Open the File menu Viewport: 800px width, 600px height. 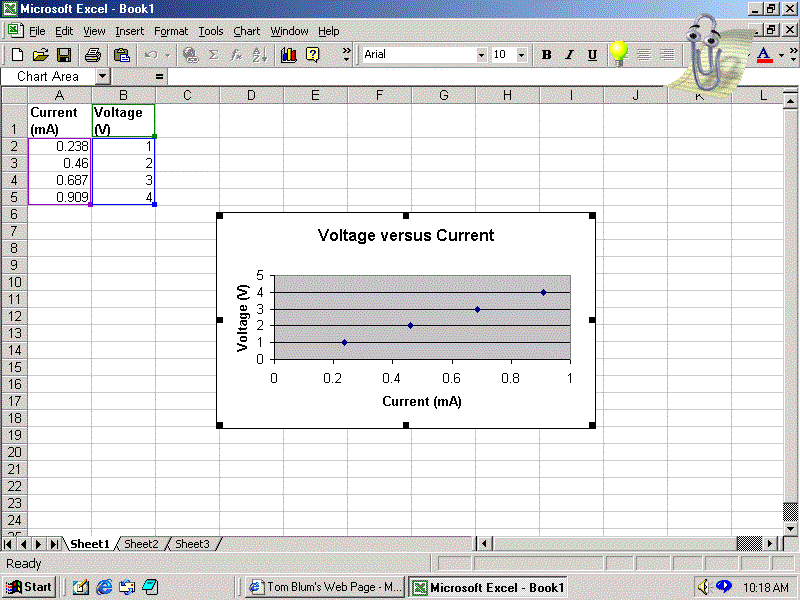[x=37, y=31]
